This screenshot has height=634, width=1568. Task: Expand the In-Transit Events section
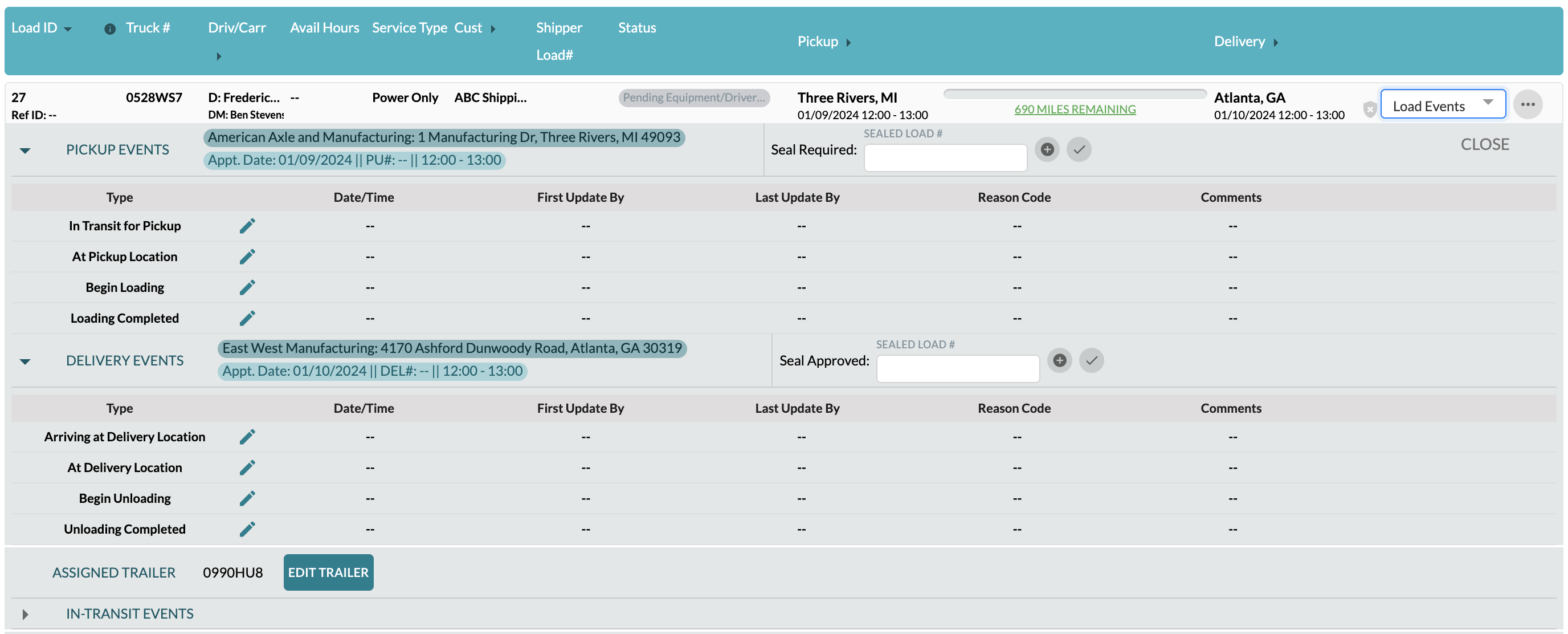(x=25, y=615)
